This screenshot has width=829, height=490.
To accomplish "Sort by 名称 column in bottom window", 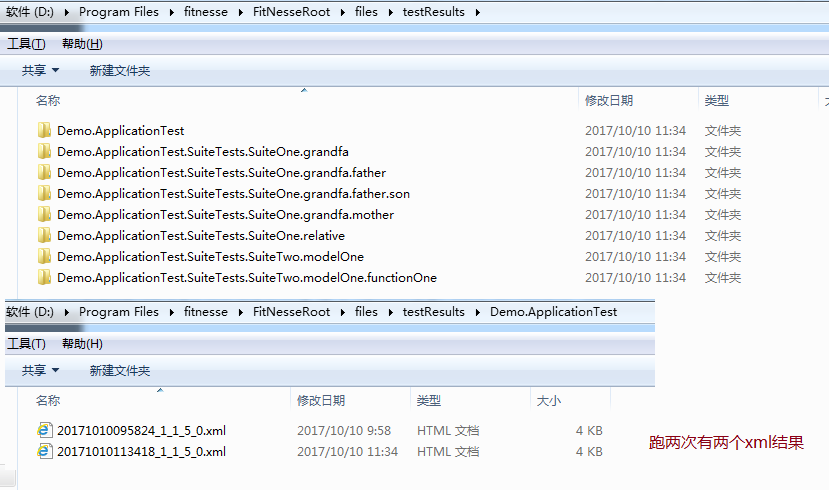I will tap(48, 401).
